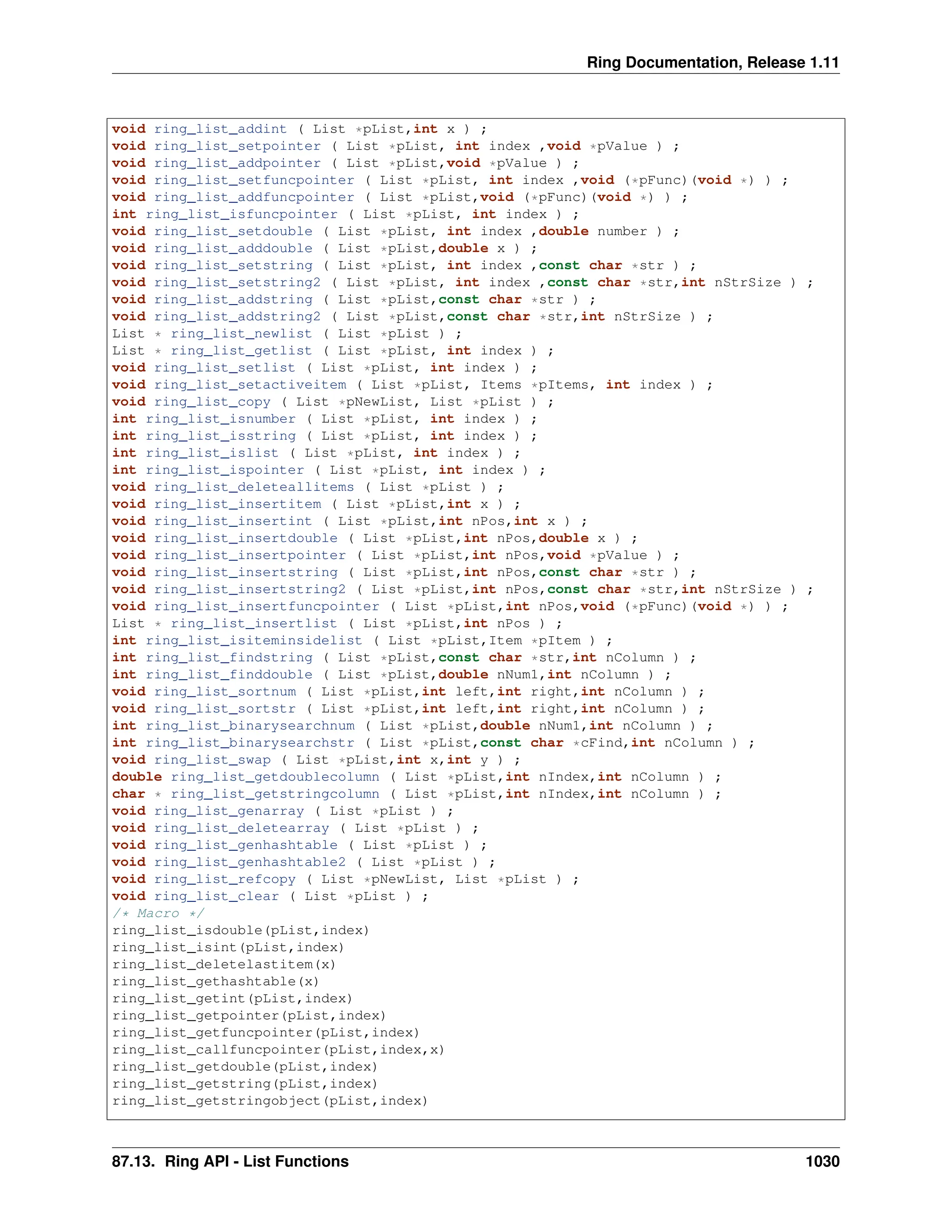
Task: Click ring_list_getdoublecolumn function name
Action: pos(275,777)
